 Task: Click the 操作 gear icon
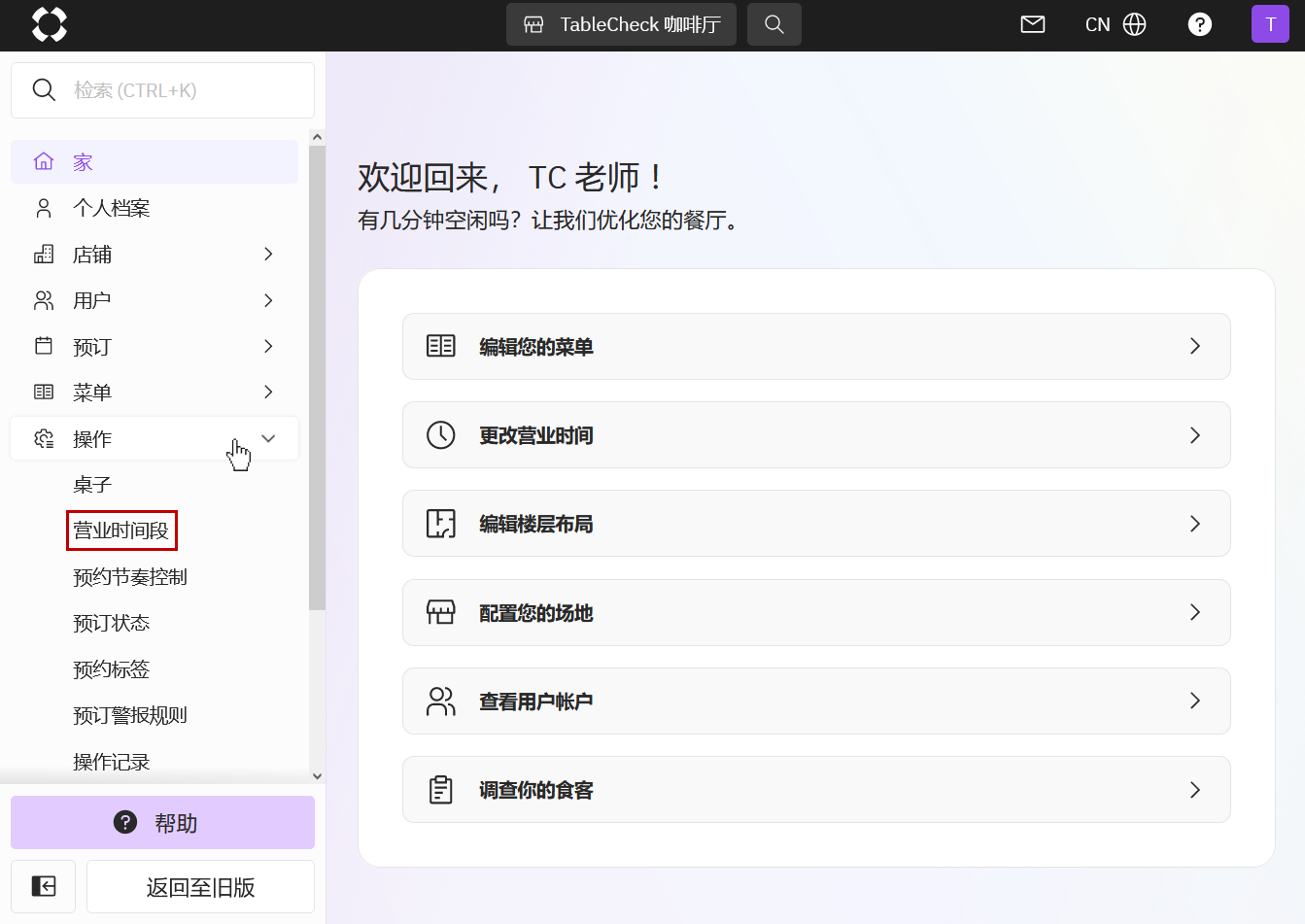[44, 438]
